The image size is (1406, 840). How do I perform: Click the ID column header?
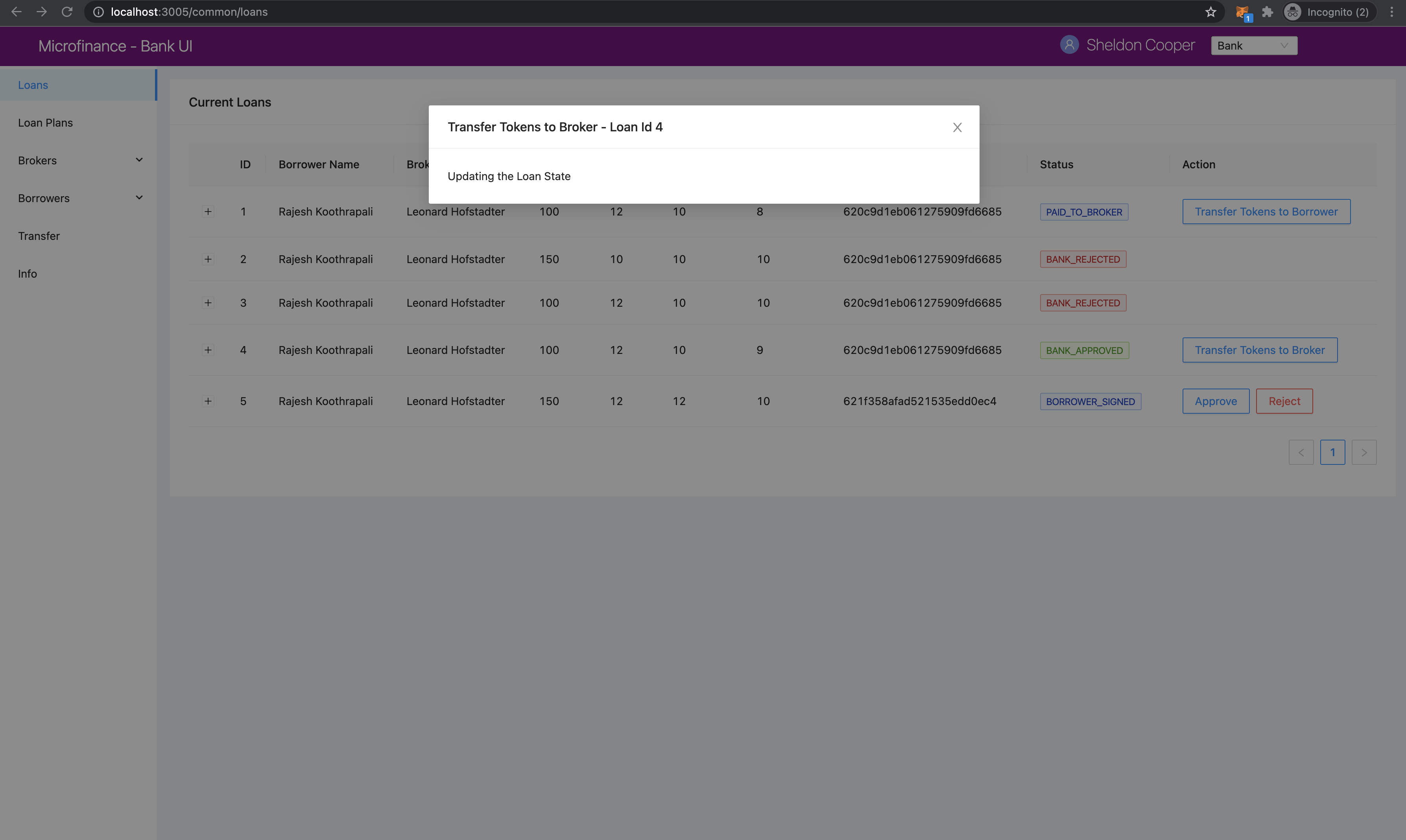tap(245, 165)
